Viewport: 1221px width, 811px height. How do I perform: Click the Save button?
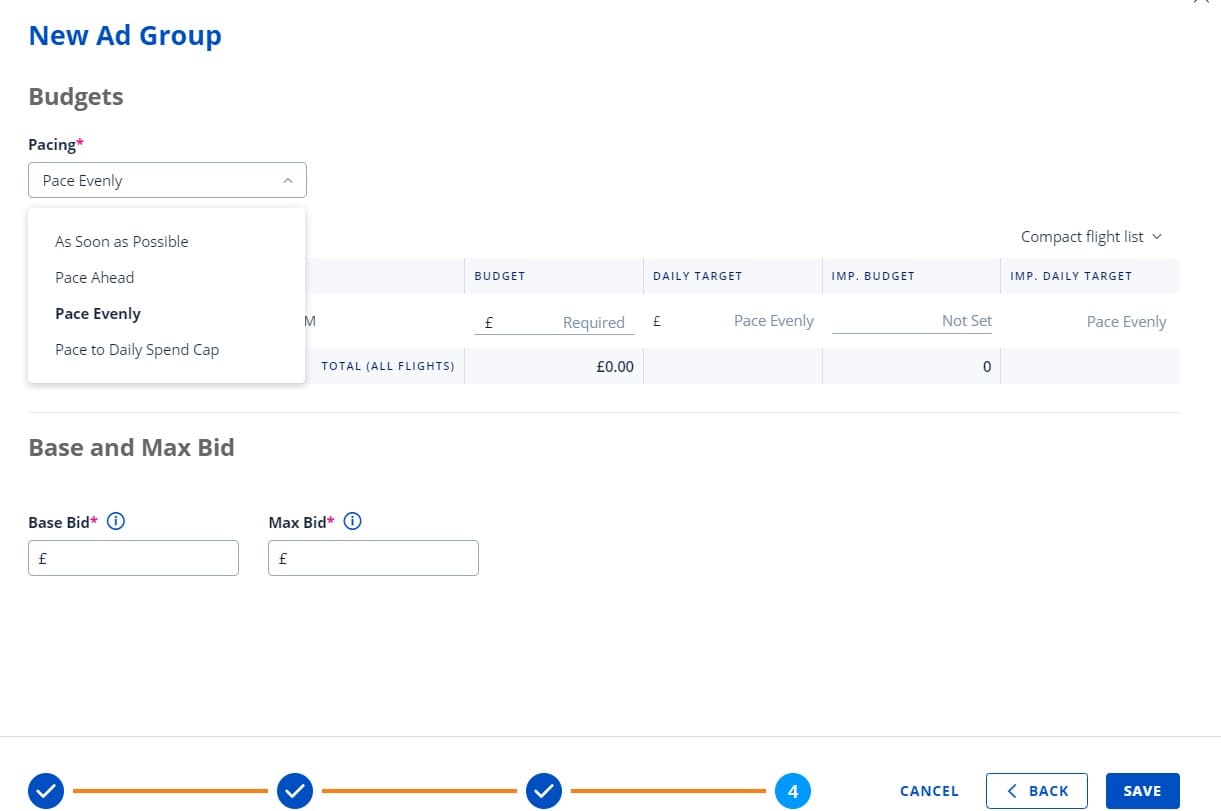pyautogui.click(x=1142, y=790)
